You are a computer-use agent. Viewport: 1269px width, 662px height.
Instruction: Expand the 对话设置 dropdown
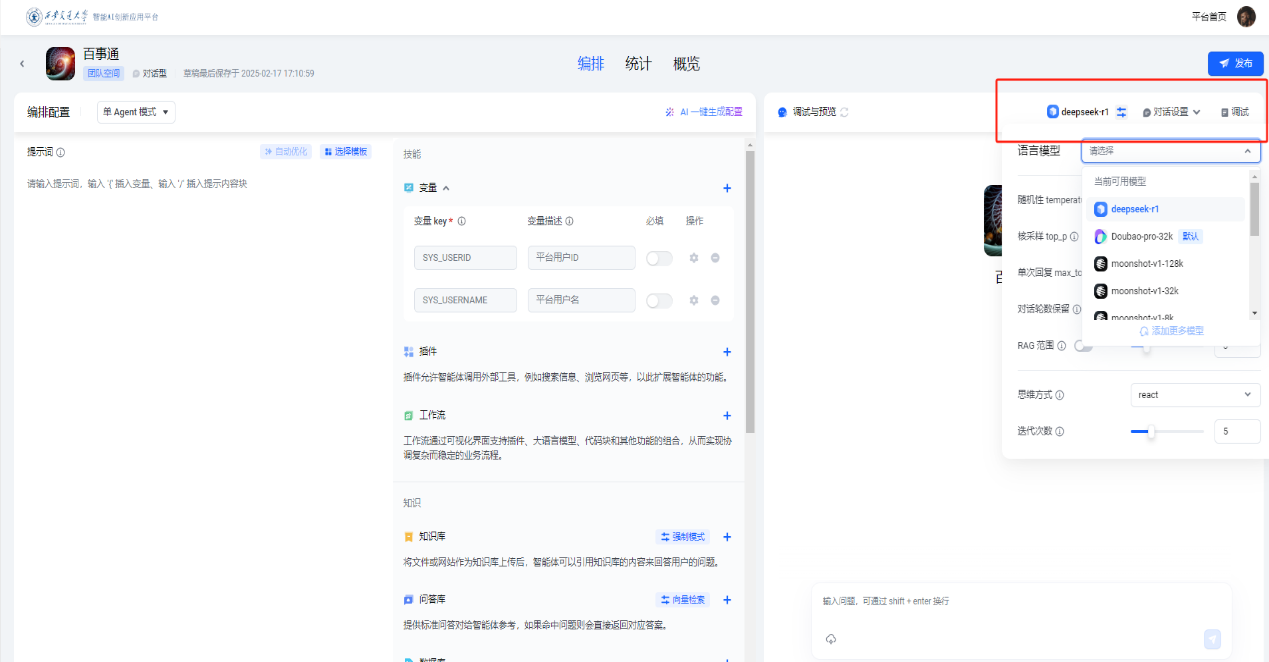coord(1171,112)
